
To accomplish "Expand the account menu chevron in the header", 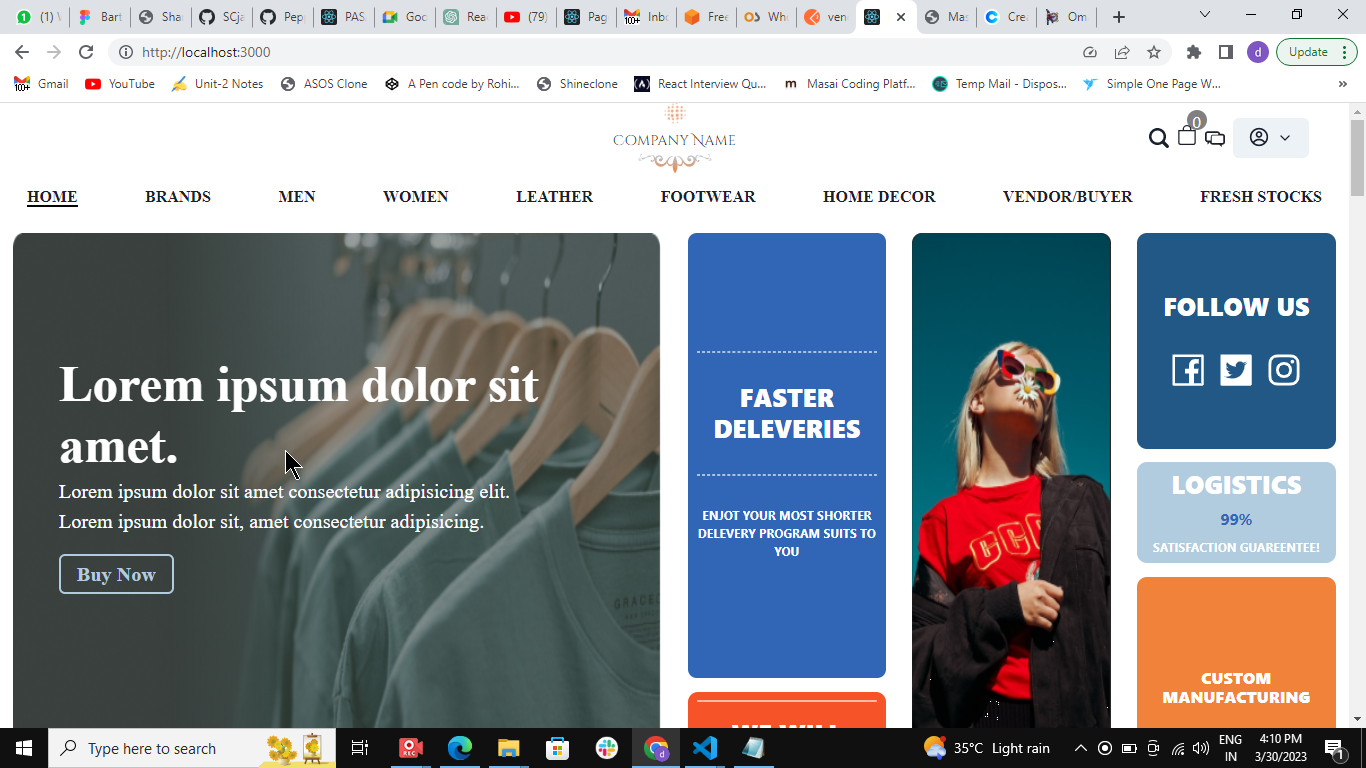I will (1288, 138).
